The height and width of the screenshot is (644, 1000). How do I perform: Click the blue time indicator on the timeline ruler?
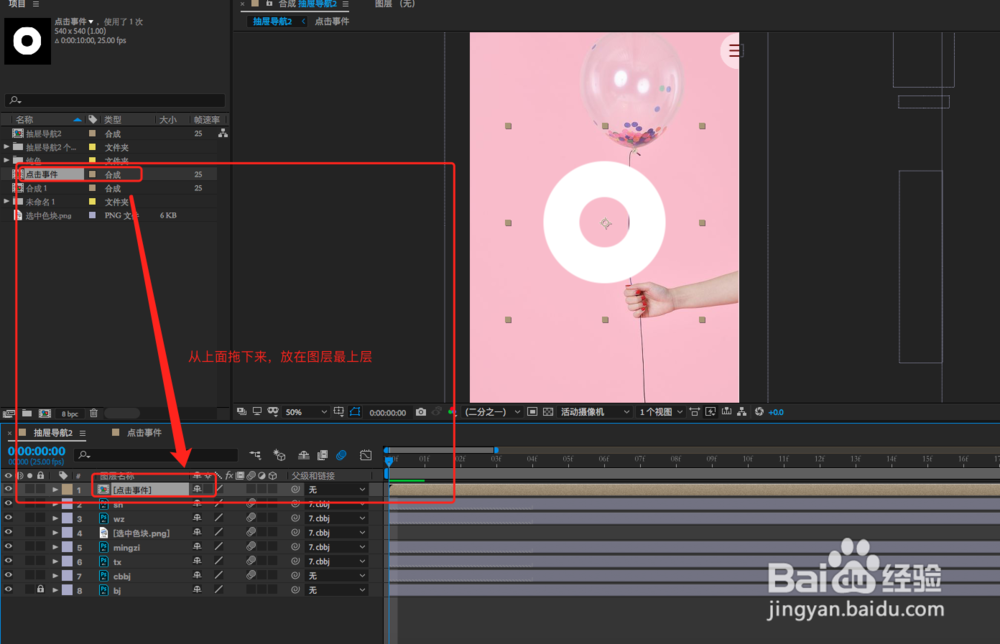point(388,459)
